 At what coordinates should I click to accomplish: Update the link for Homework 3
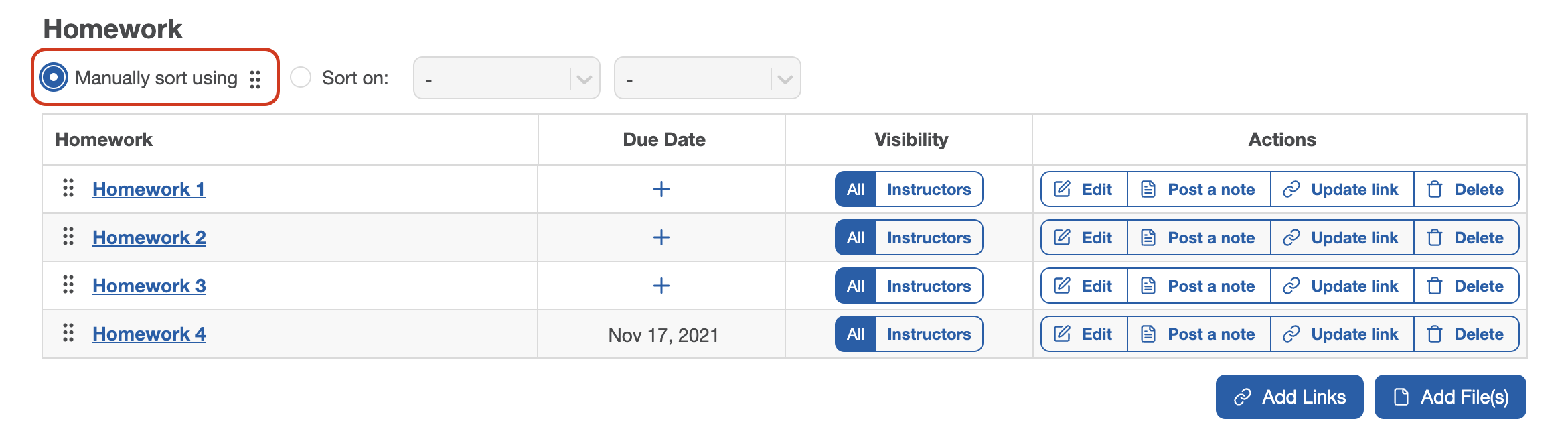[x=1341, y=286]
